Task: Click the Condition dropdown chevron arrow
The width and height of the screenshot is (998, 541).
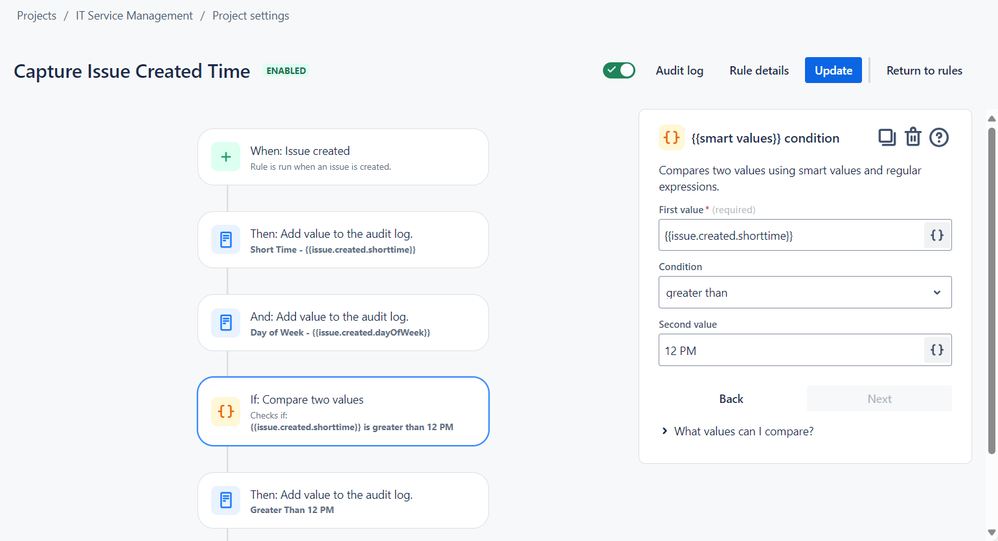Action: [x=937, y=293]
